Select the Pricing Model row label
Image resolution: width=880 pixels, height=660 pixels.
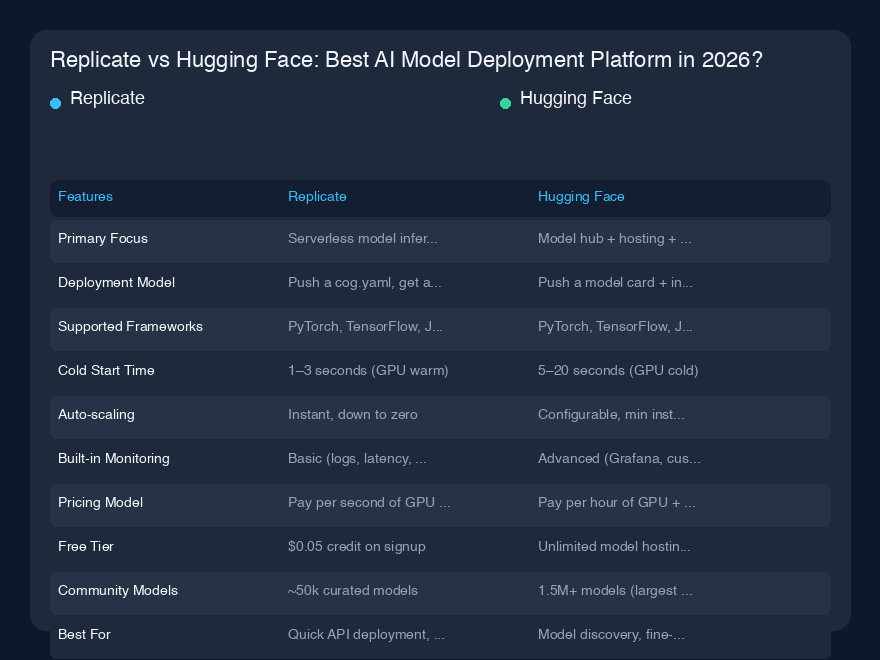(100, 502)
